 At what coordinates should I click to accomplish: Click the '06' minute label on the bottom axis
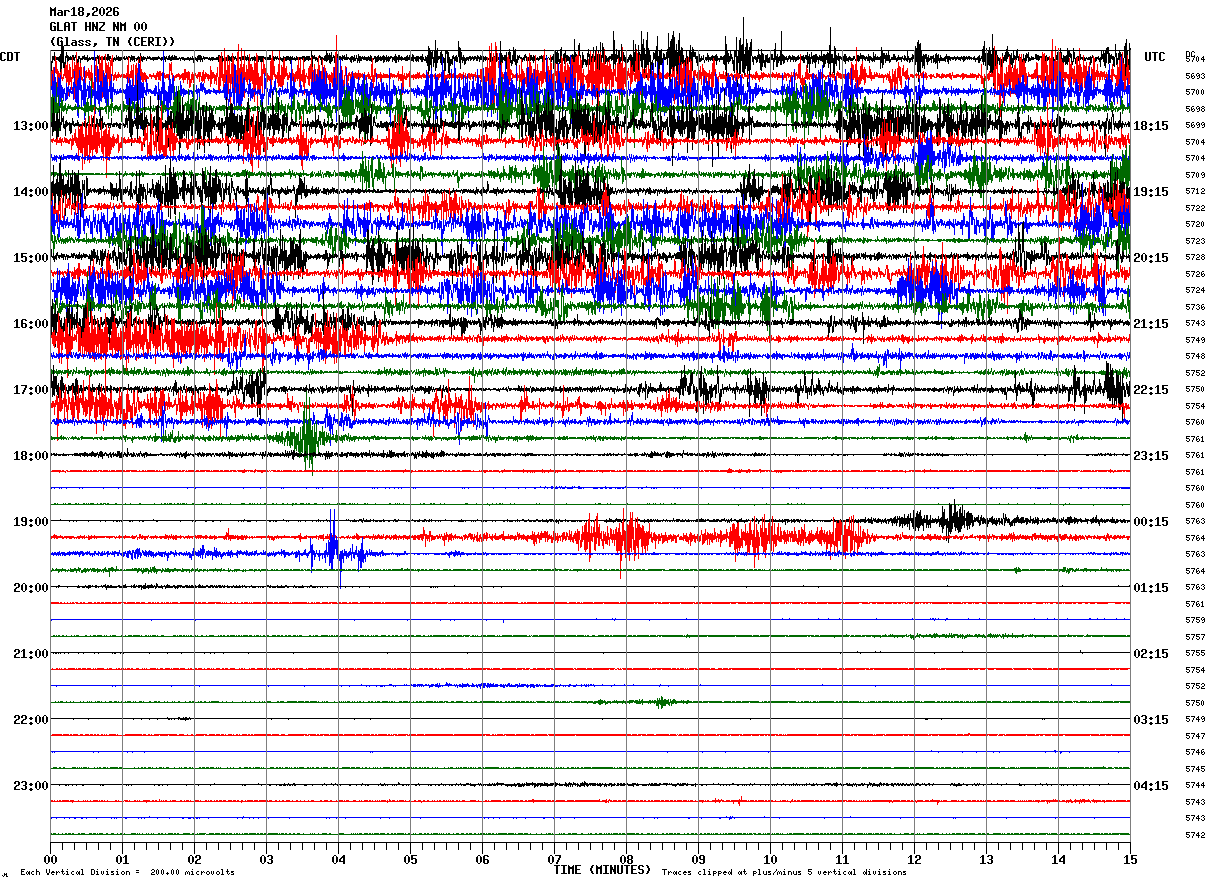pyautogui.click(x=482, y=859)
